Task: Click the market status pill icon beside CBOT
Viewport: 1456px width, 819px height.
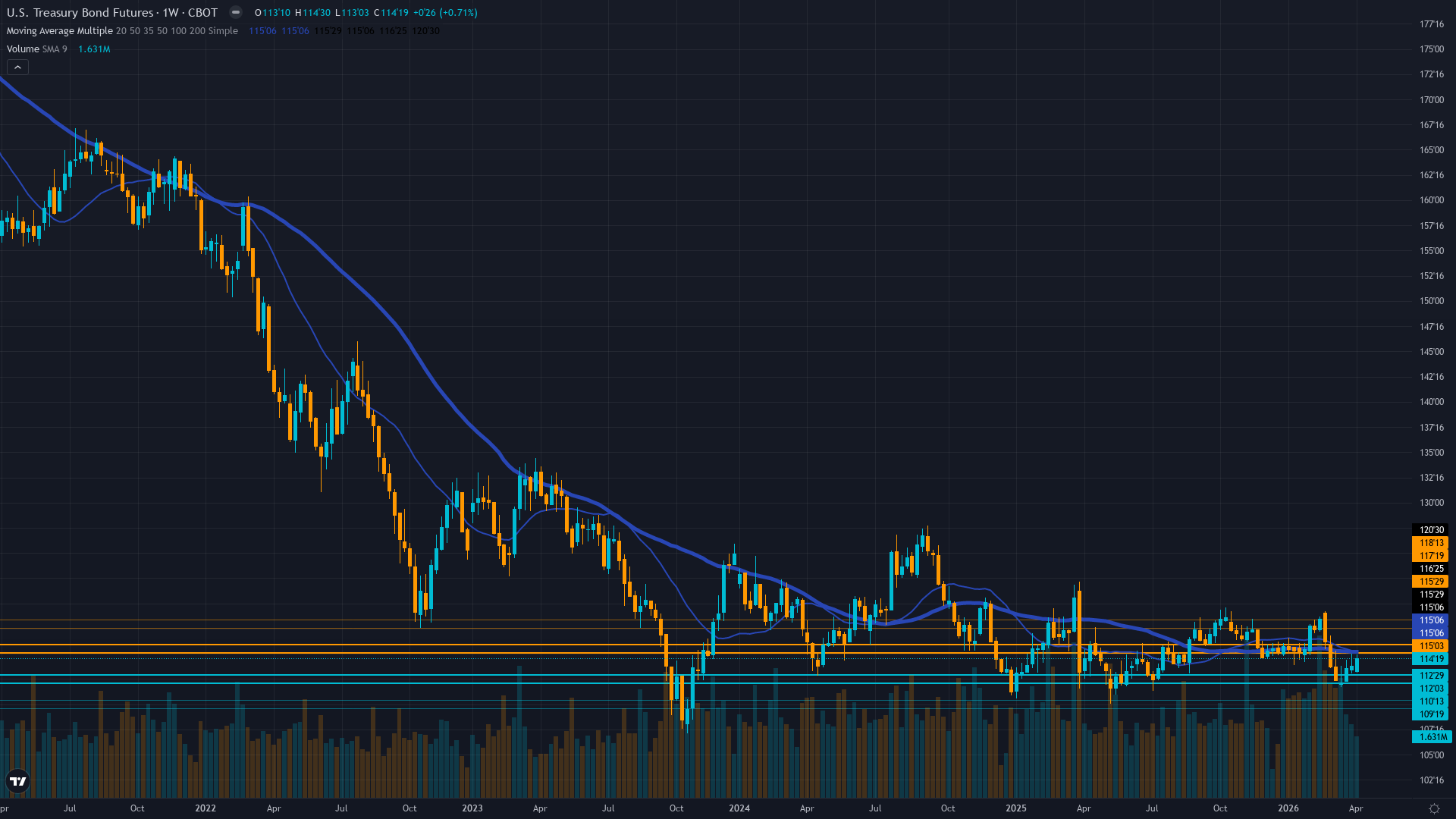Action: [x=236, y=12]
